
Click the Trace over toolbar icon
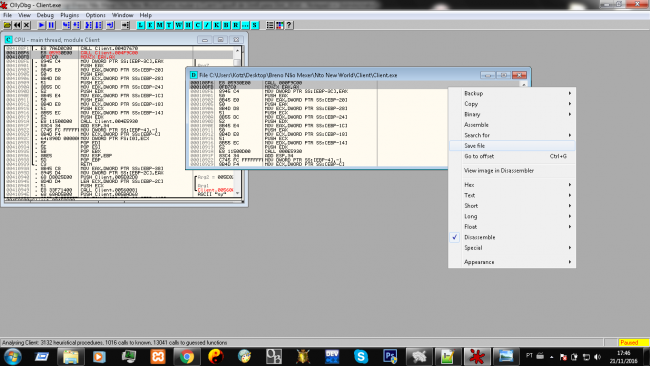(98, 25)
